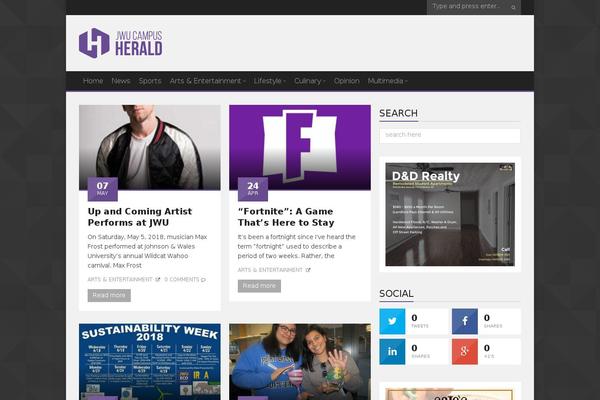Image resolution: width=600 pixels, height=400 pixels.
Task: Go to the Sports section
Action: (x=150, y=81)
